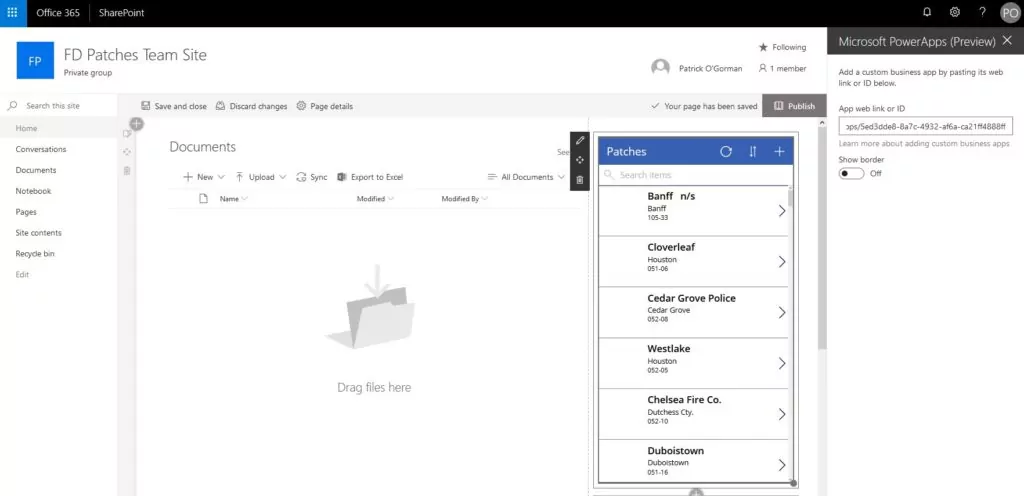Open Page details
This screenshot has height=496, width=1024.
pyautogui.click(x=325, y=106)
